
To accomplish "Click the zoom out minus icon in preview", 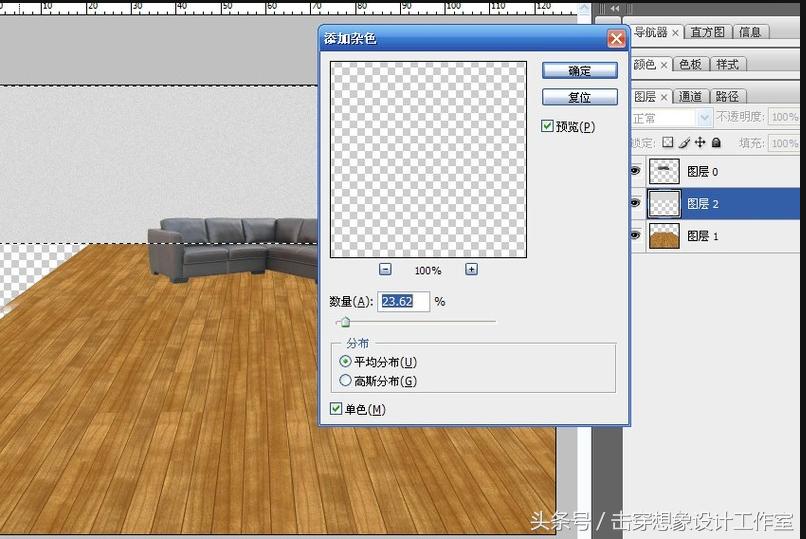I will (x=385, y=269).
